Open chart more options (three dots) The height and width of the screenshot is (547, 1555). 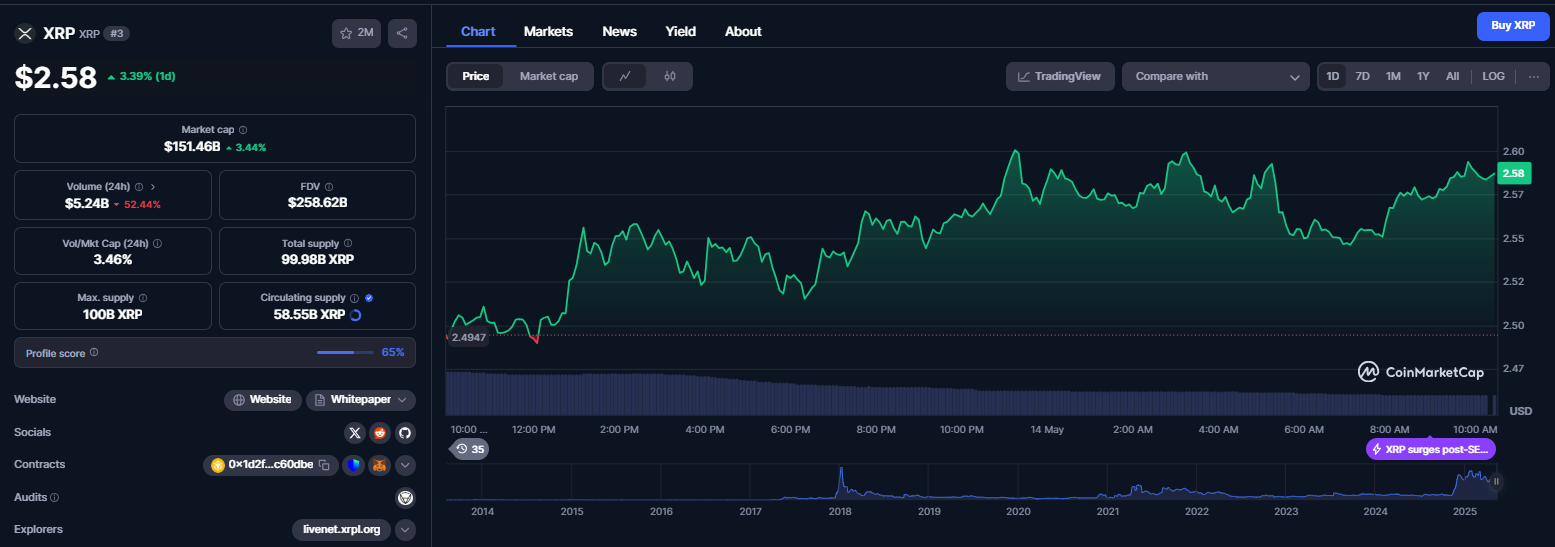1534,76
